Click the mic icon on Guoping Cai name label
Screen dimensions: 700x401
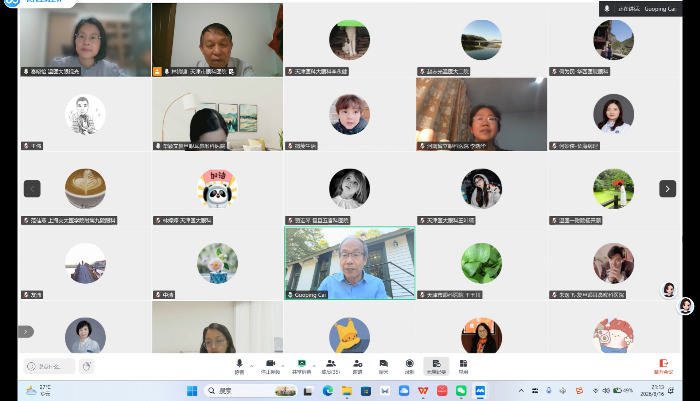tap(290, 295)
